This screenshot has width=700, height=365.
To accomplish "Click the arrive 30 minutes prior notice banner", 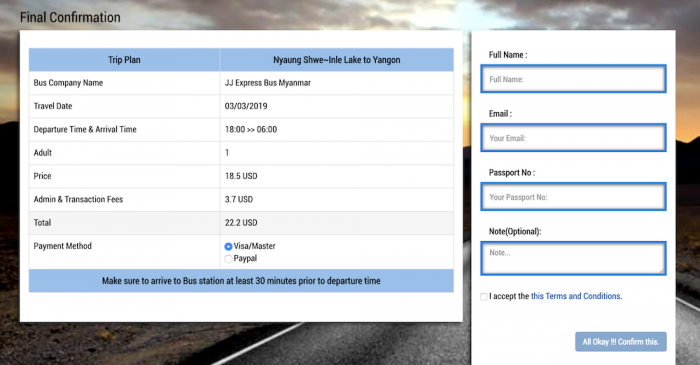I will pos(241,281).
